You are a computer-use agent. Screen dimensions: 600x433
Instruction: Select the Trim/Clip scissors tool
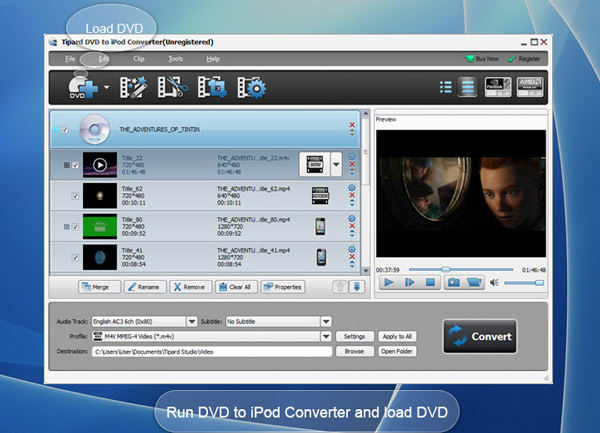[173, 87]
